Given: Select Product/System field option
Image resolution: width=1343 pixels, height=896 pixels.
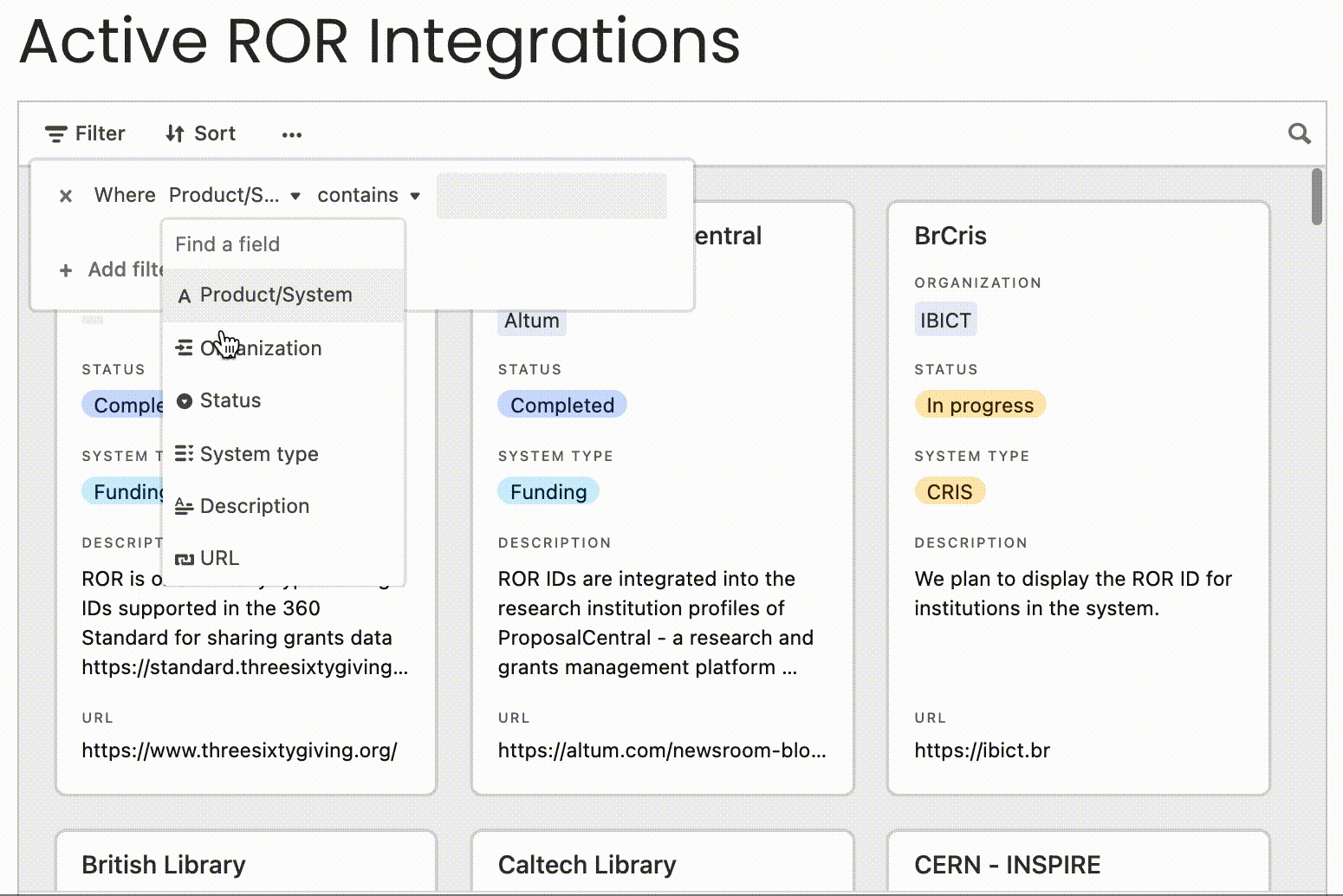Looking at the screenshot, I should (276, 295).
